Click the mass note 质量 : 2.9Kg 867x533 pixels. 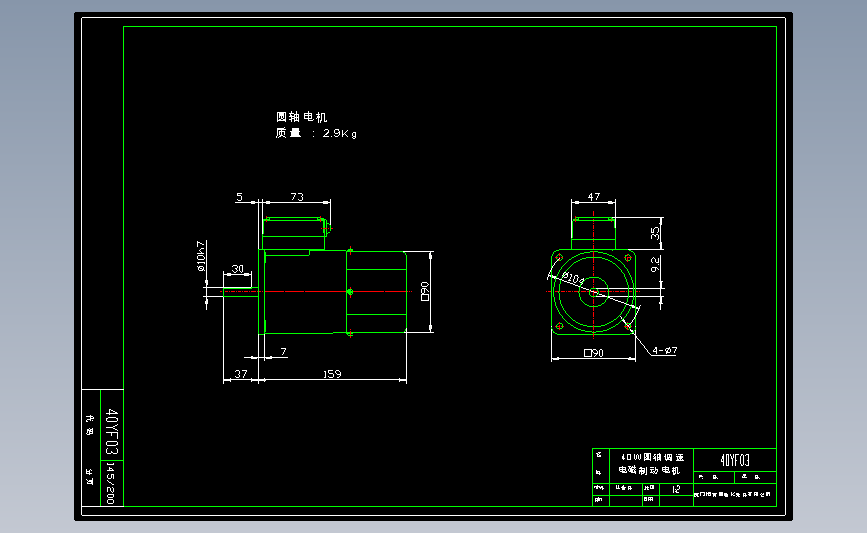point(316,133)
